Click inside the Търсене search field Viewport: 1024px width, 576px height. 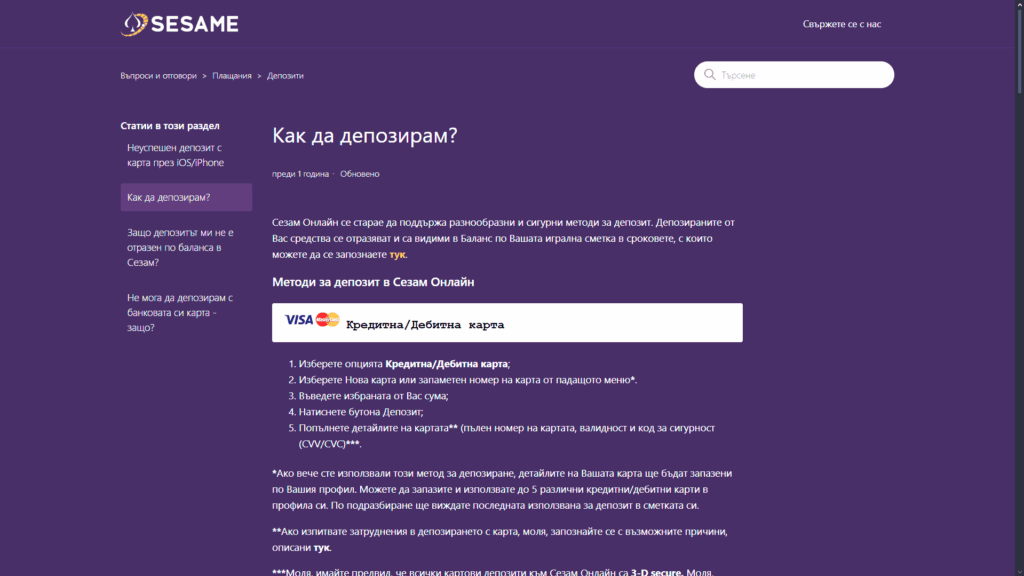(x=790, y=74)
